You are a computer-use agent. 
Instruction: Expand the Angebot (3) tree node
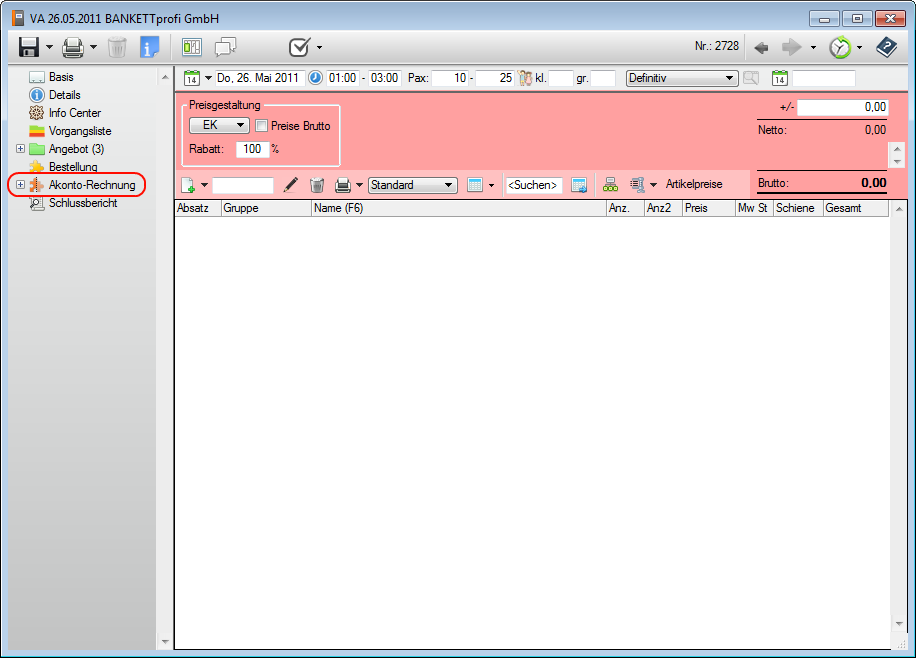pyautogui.click(x=20, y=149)
